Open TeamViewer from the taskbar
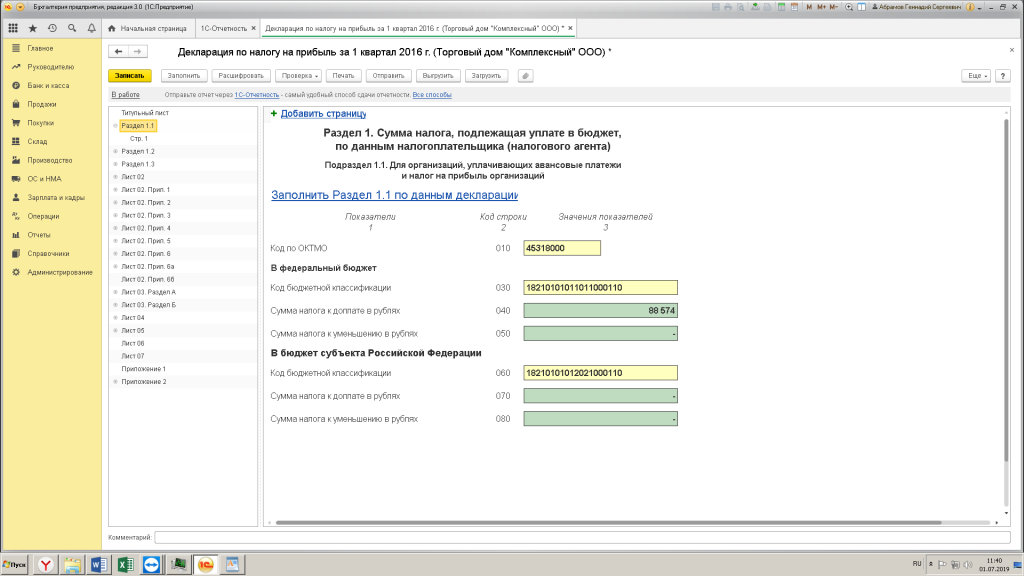The image size is (1024, 576). click(x=152, y=564)
